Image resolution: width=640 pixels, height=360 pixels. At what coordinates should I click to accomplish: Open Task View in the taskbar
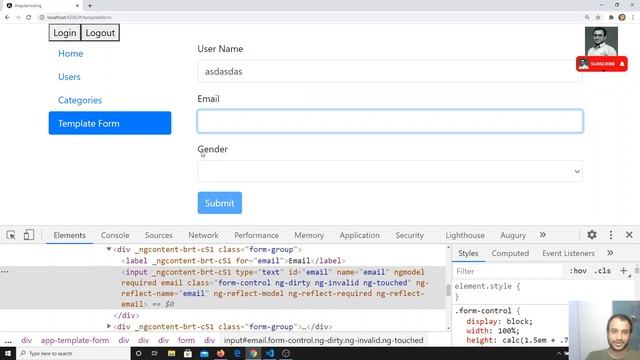[x=155, y=353]
